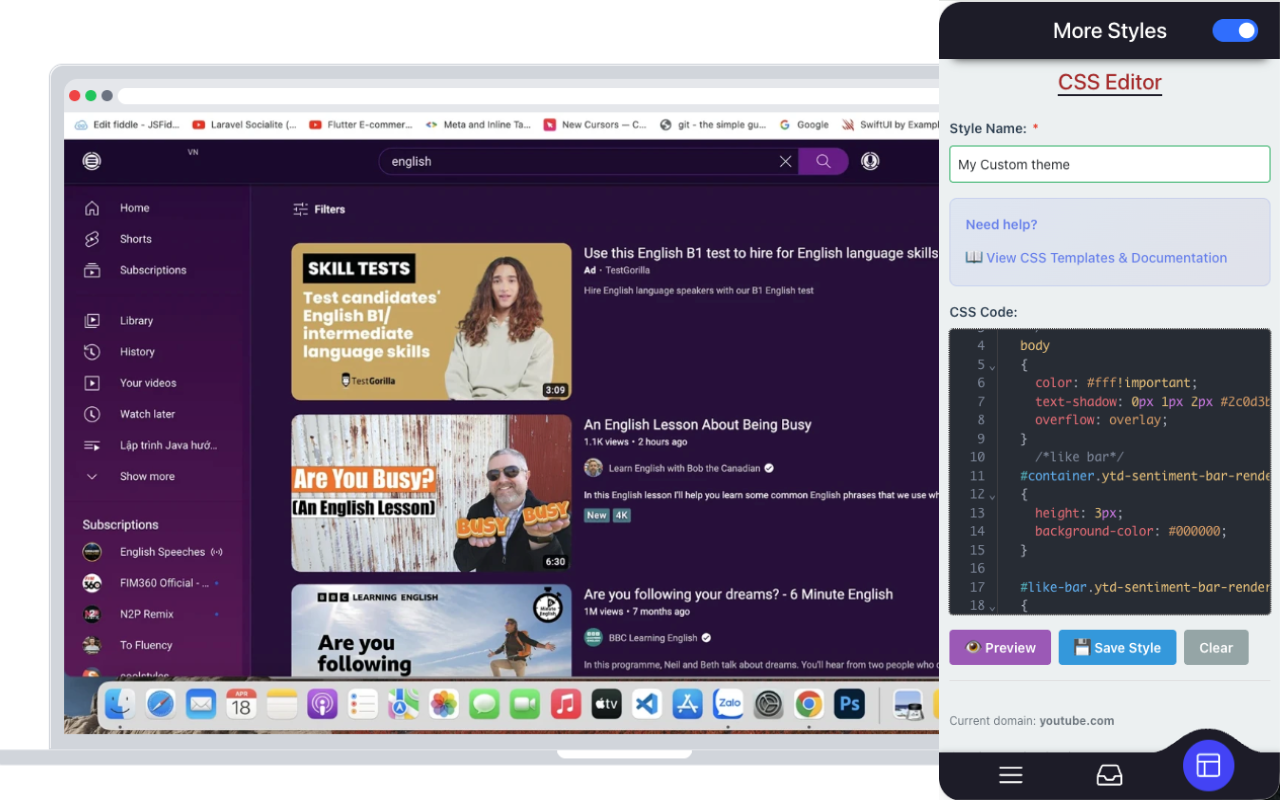Launch Apple Music from the Dock
Viewport: 1280px width, 800px height.
point(566,704)
